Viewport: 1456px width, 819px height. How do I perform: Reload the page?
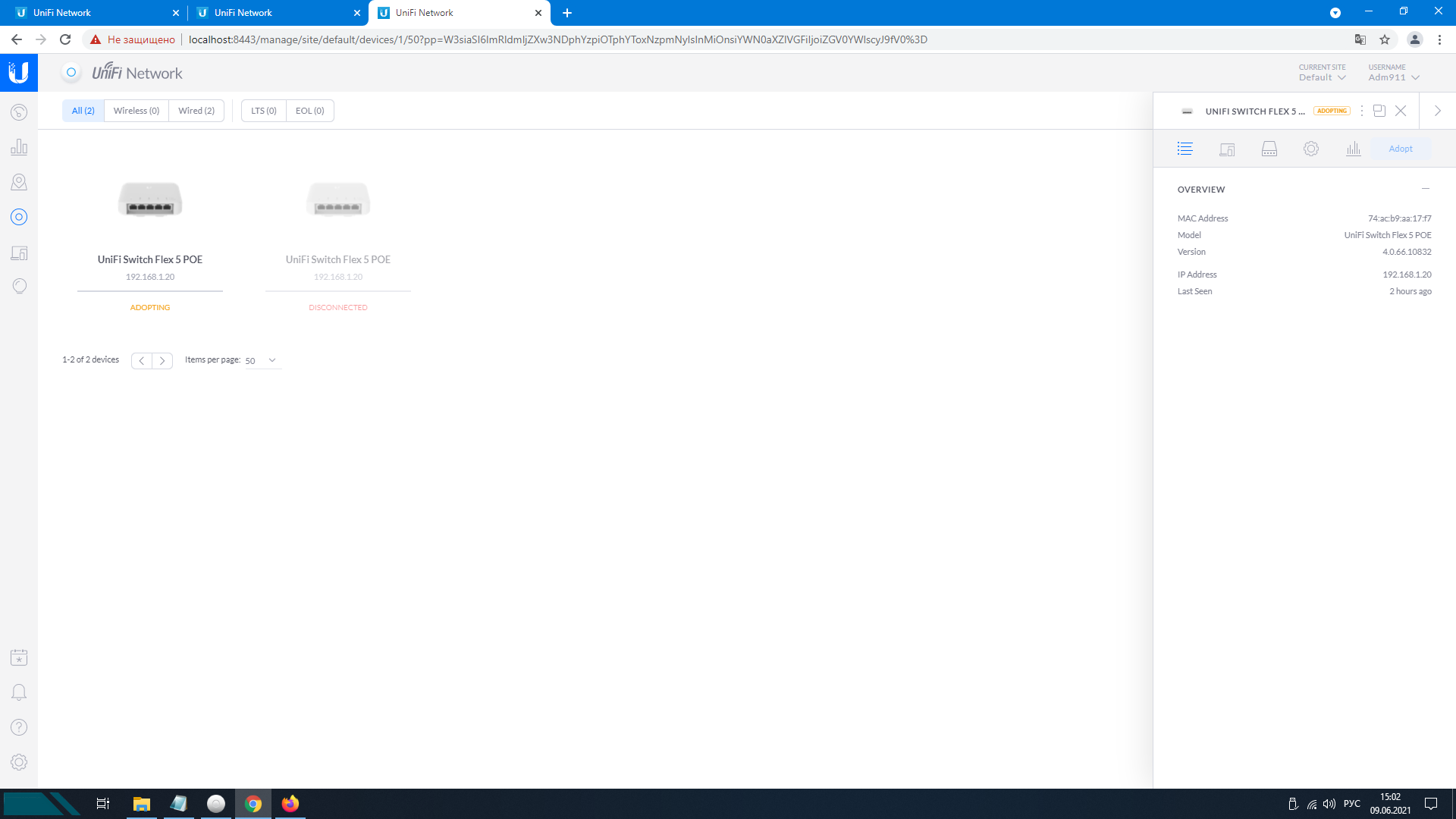[x=65, y=39]
